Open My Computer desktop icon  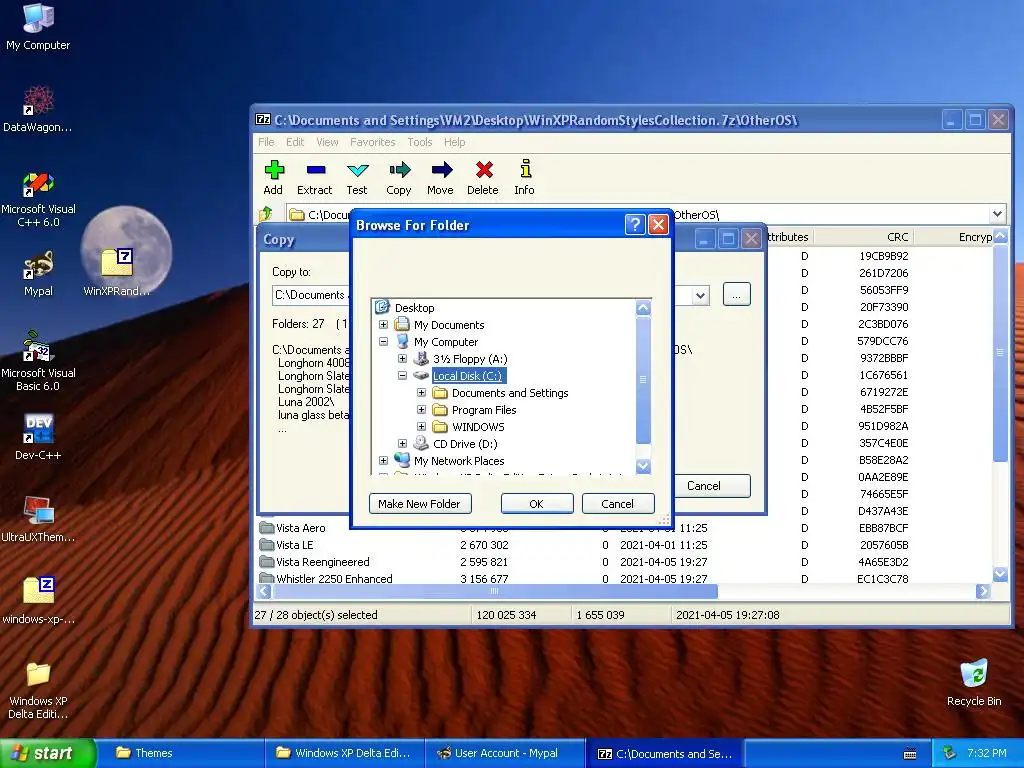pyautogui.click(x=38, y=27)
